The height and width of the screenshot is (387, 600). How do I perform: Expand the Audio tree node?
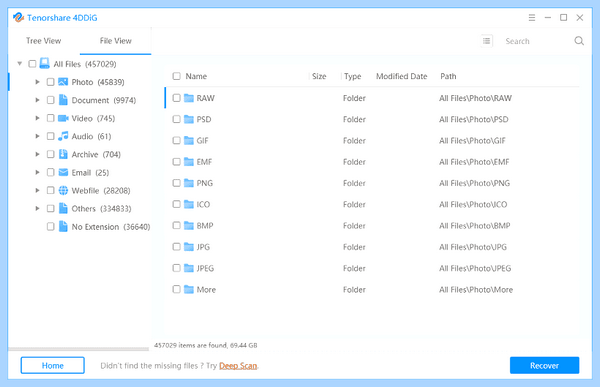38,136
